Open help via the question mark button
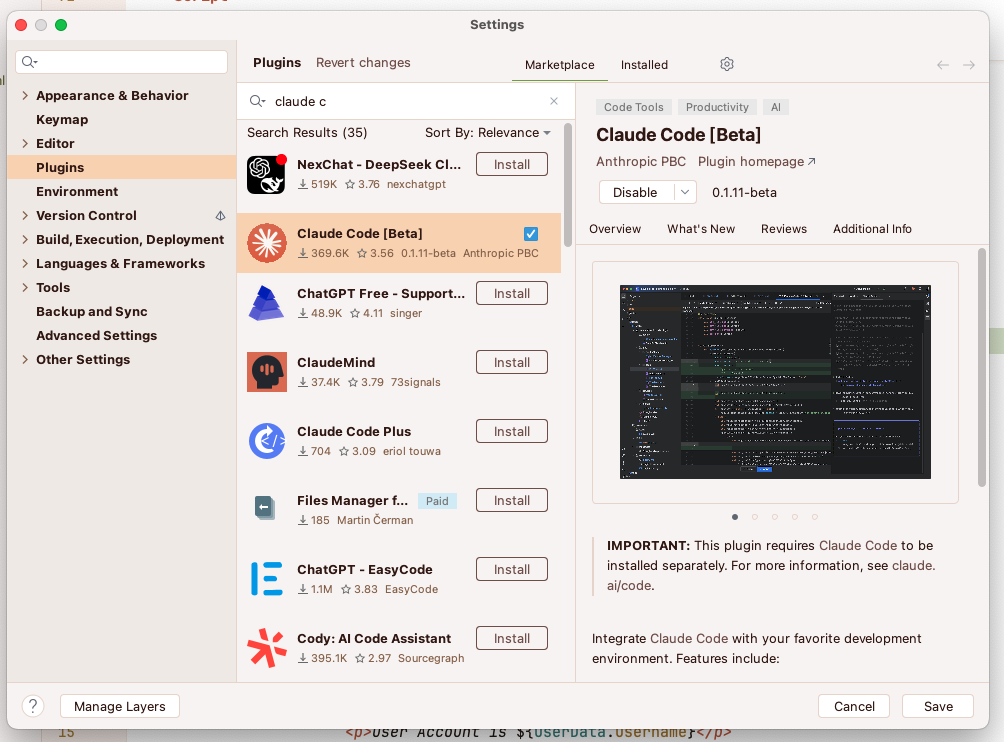 (33, 706)
